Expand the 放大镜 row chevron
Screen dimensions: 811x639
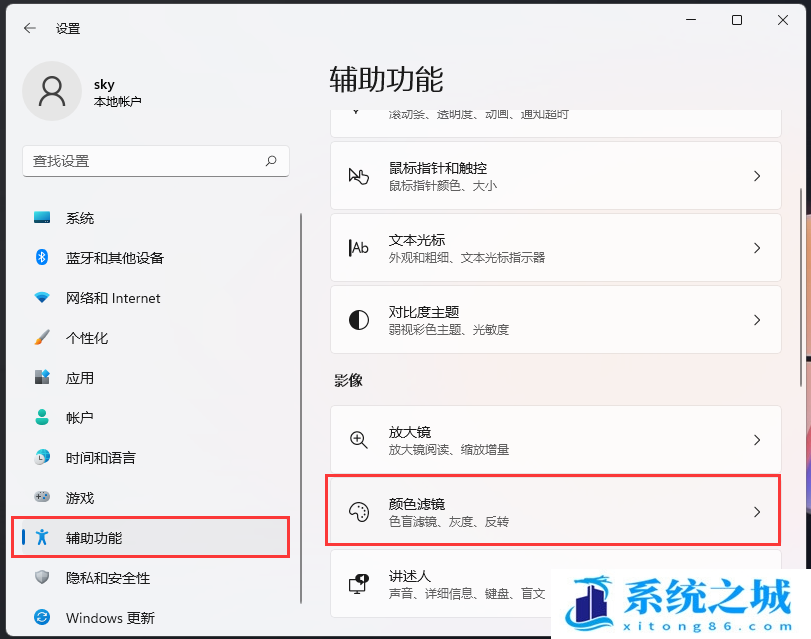pos(757,438)
